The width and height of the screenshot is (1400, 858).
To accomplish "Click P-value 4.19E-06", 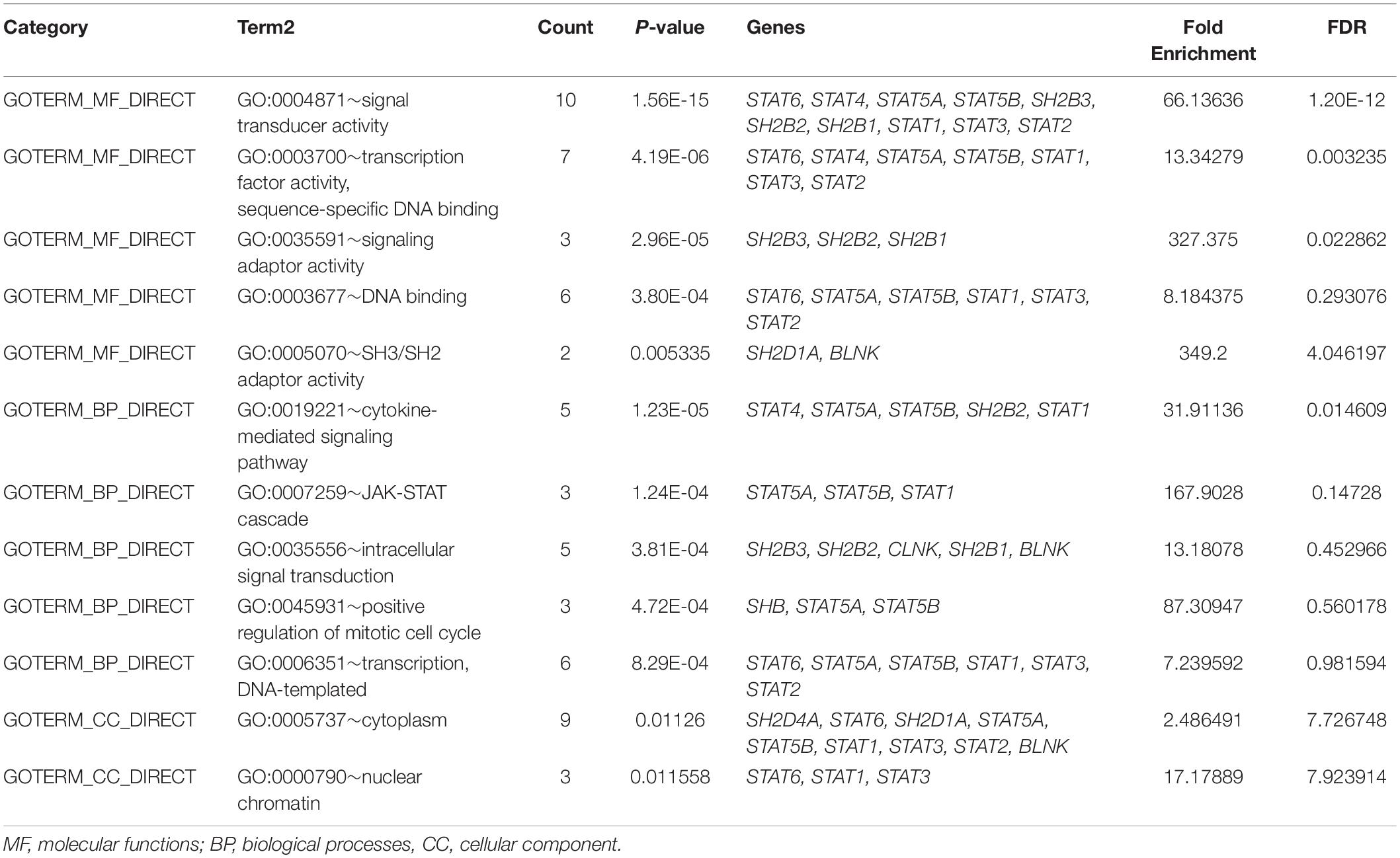I will (670, 157).
